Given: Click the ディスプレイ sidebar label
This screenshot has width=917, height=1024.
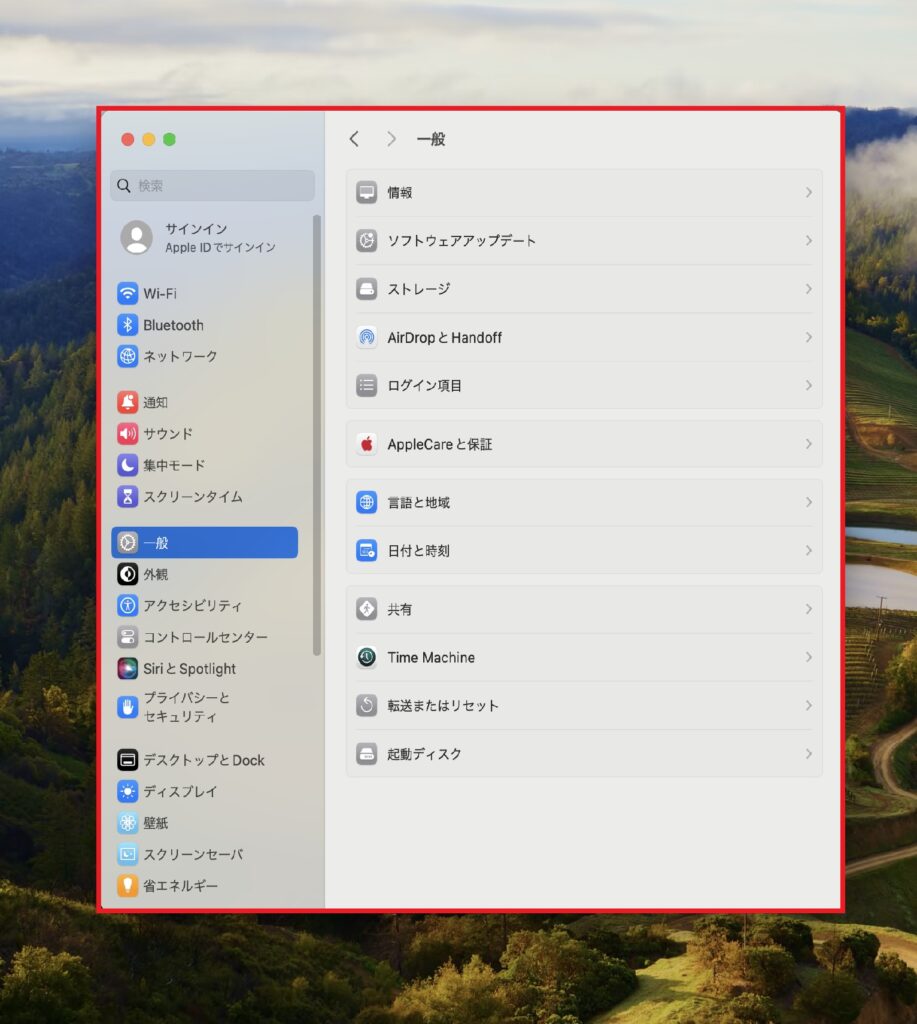Looking at the screenshot, I should pyautogui.click(x=180, y=792).
